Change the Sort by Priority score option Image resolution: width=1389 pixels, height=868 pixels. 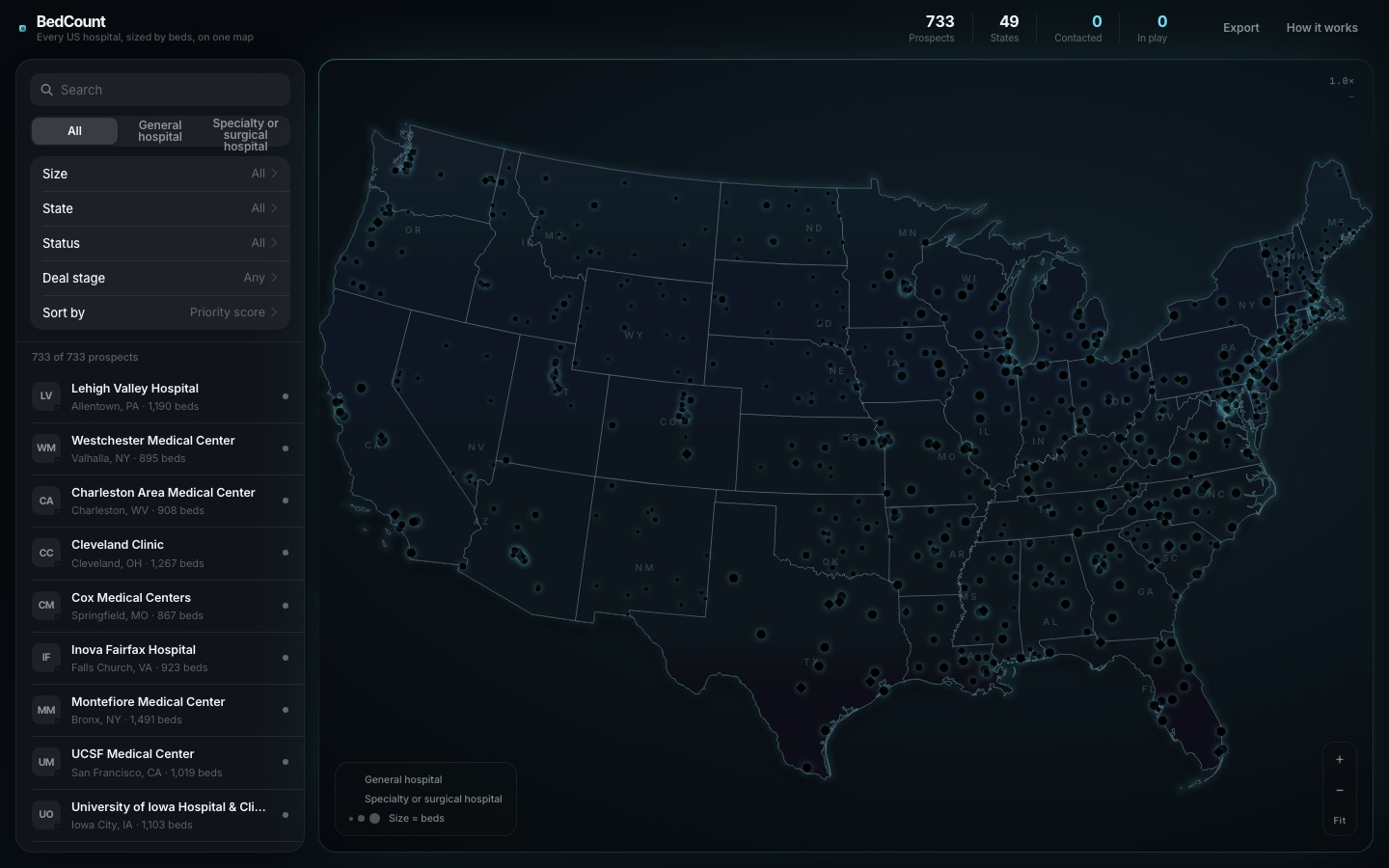[160, 312]
